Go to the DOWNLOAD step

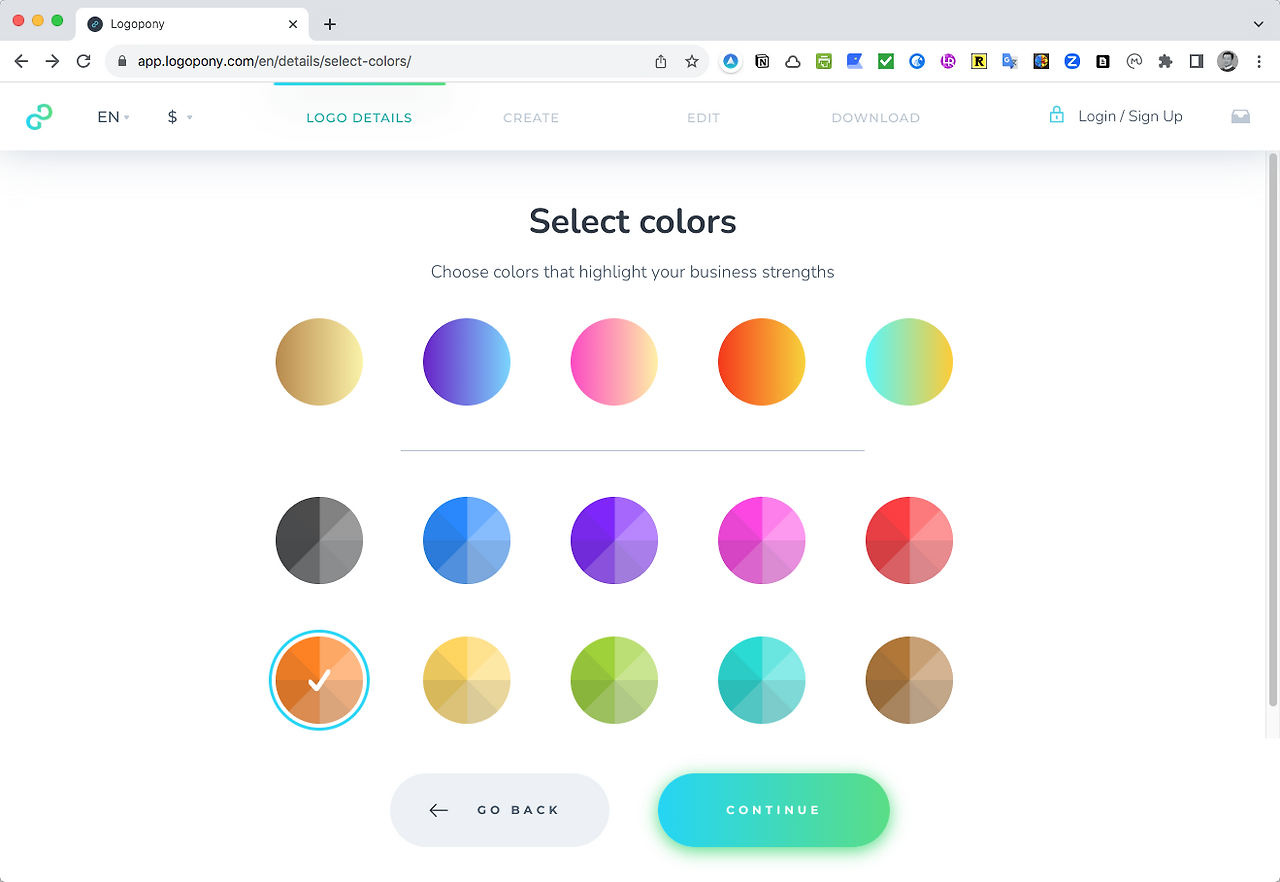coord(876,118)
